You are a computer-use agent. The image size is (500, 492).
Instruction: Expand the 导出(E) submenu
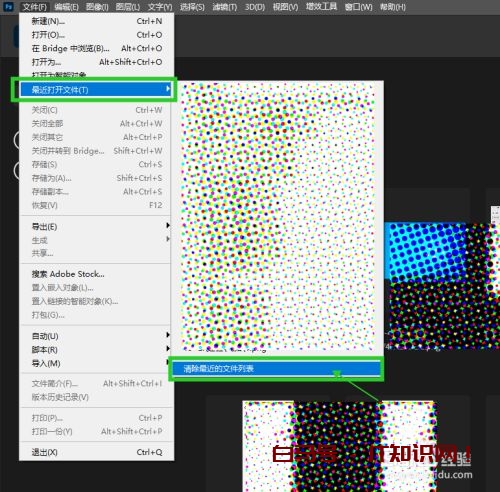[x=97, y=227]
